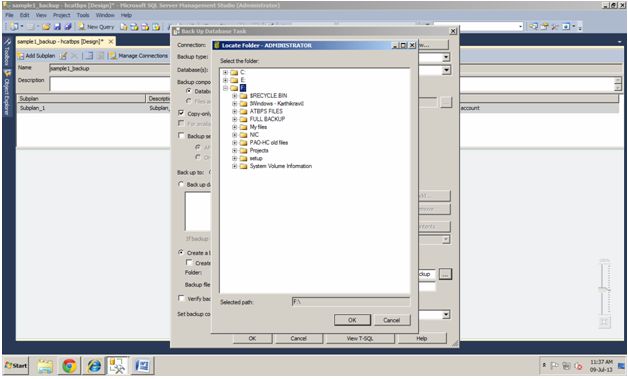Click the Manage Connections toolbar button
The height and width of the screenshot is (379, 628).
click(139, 56)
